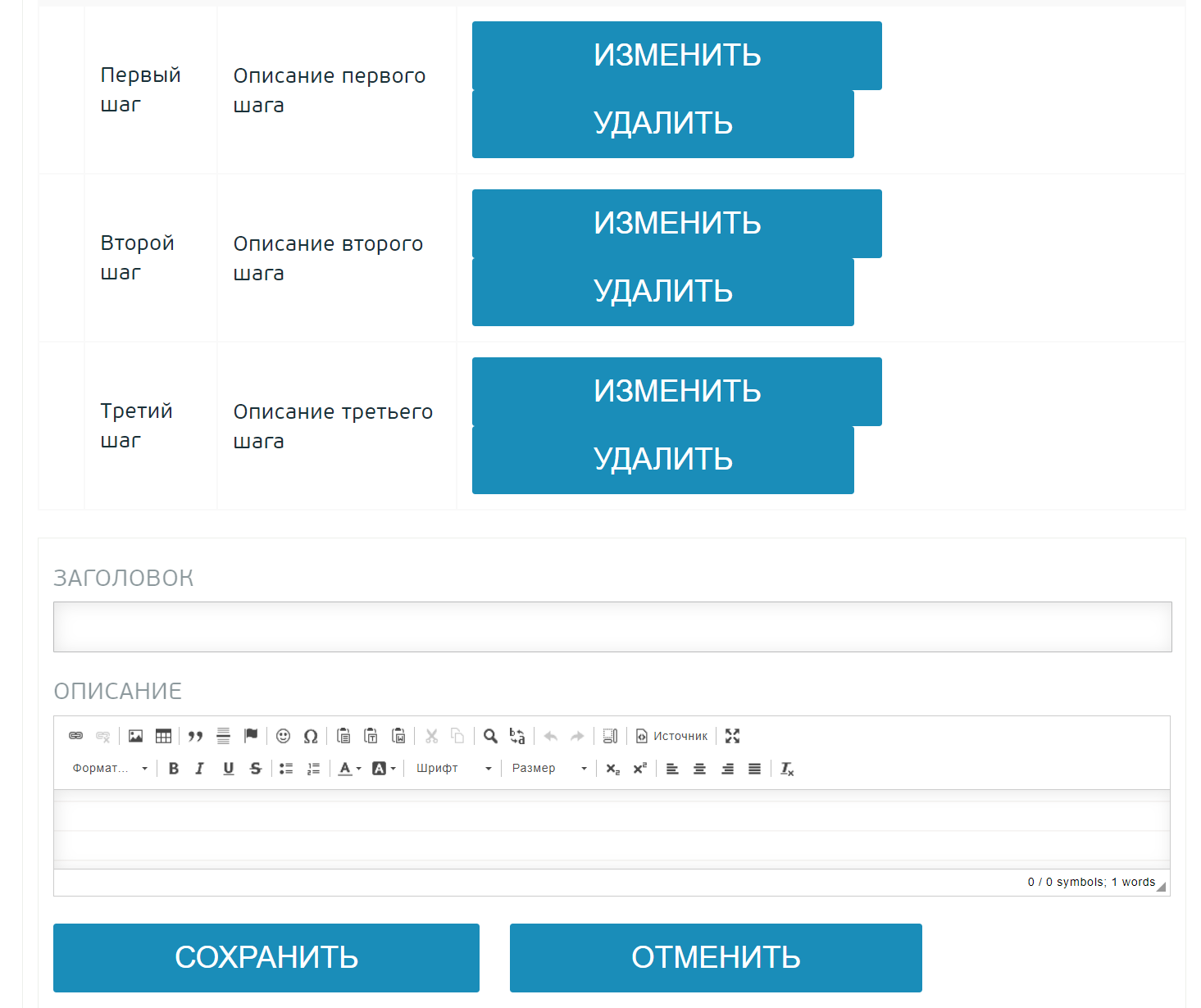Open the find magnifier tool
Screen dimensions: 1201x1008
pos(490,736)
